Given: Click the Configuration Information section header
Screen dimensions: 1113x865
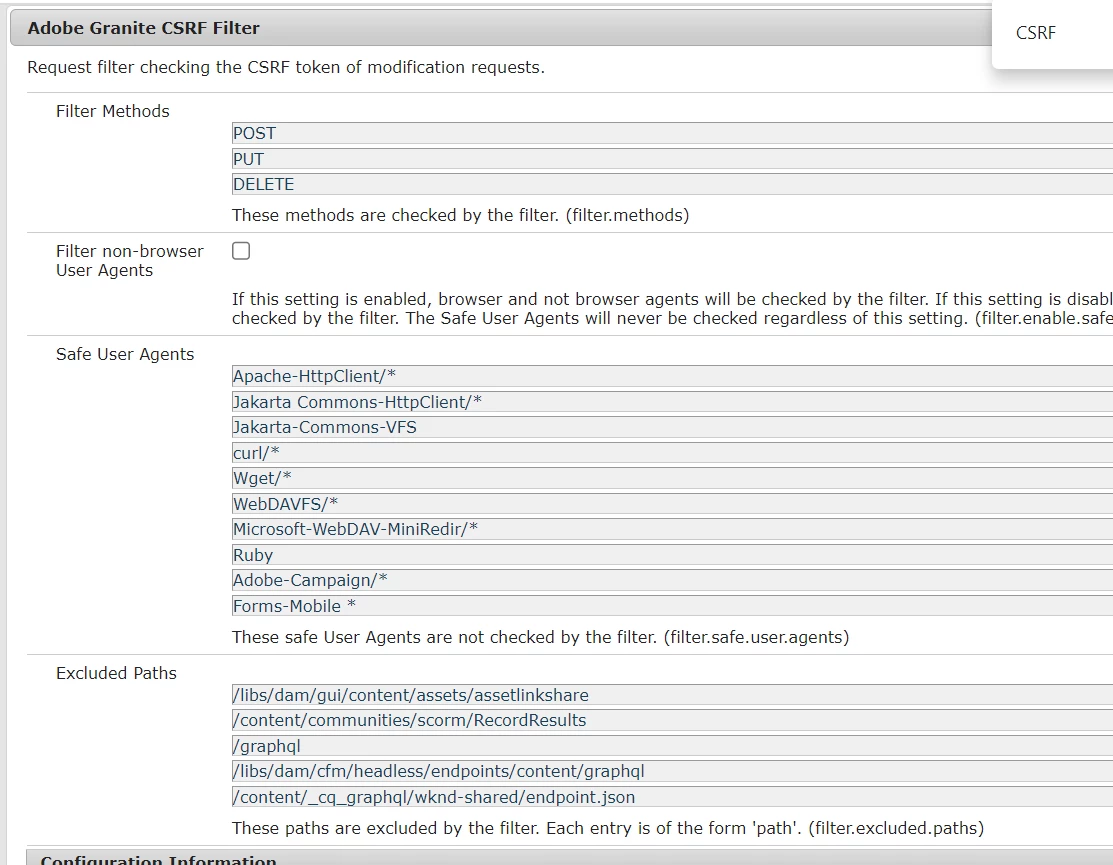Looking at the screenshot, I should 568,857.
